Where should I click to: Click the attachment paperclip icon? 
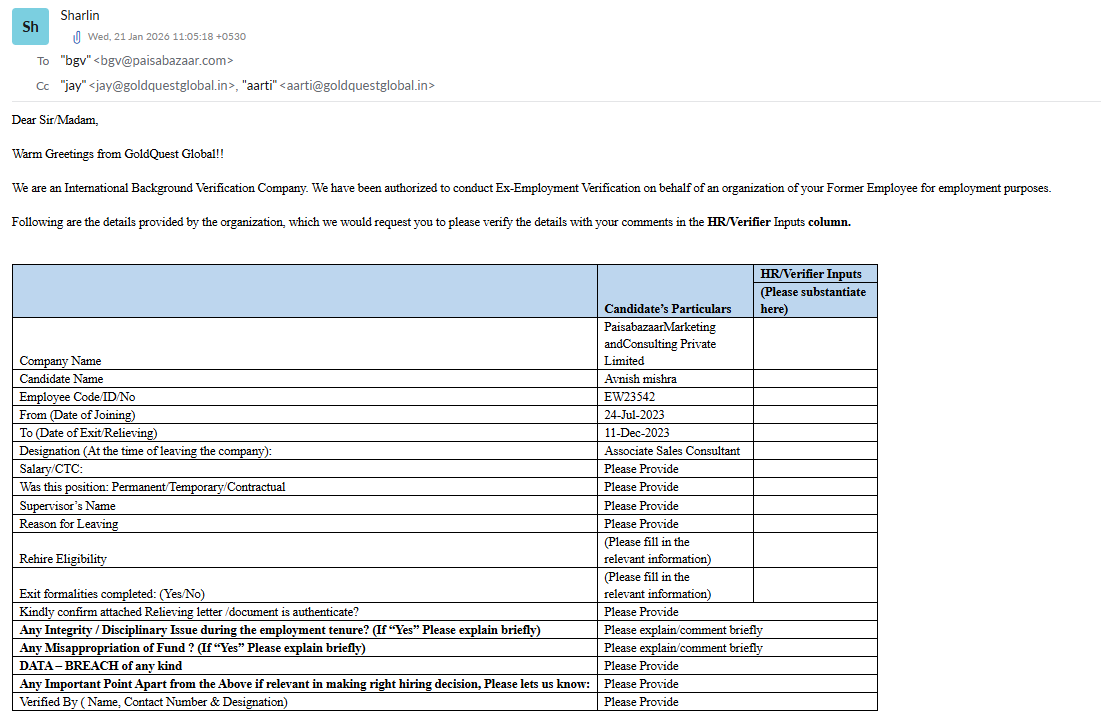click(x=77, y=37)
